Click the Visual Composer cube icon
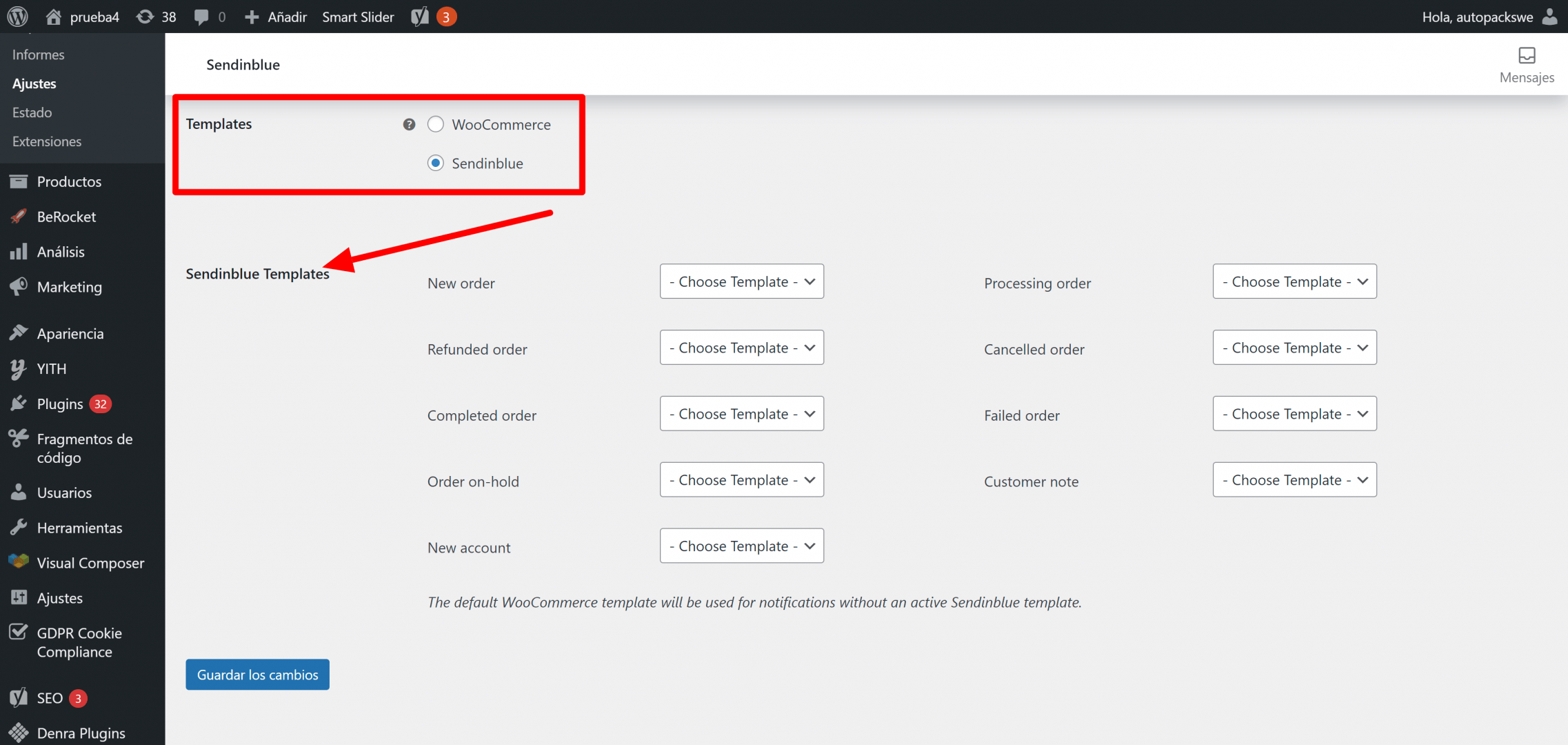The height and width of the screenshot is (745, 1568). click(x=19, y=562)
